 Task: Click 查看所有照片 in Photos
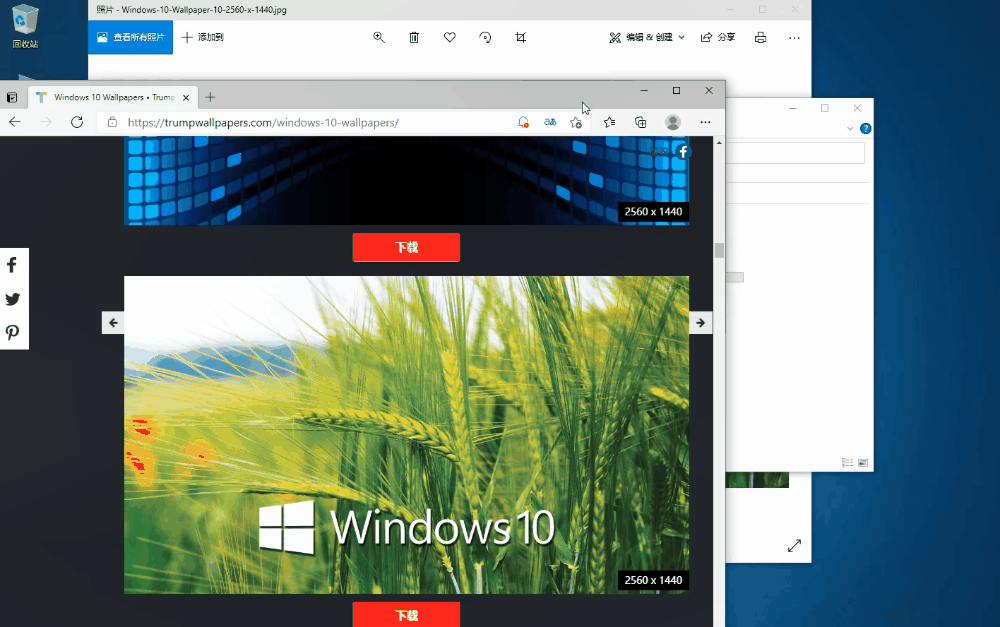[x=131, y=38]
